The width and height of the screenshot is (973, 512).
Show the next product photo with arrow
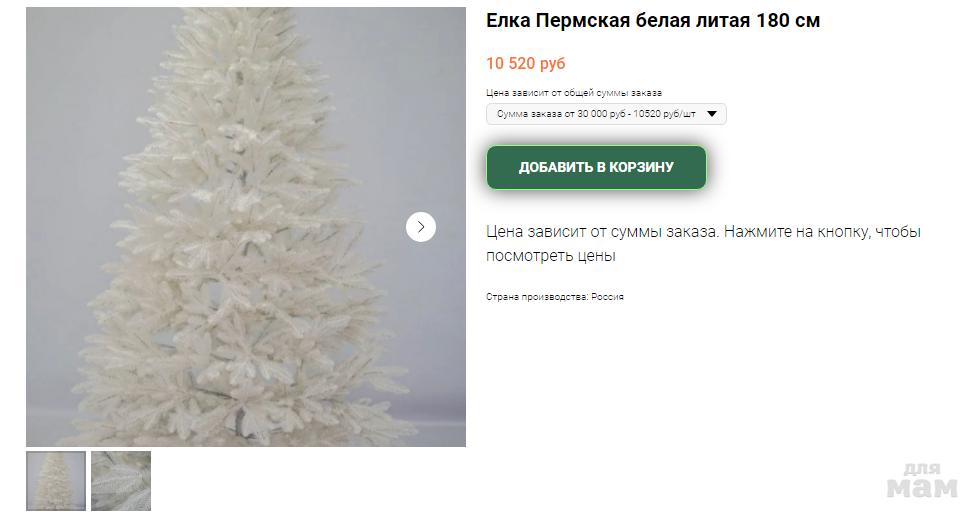[421, 227]
